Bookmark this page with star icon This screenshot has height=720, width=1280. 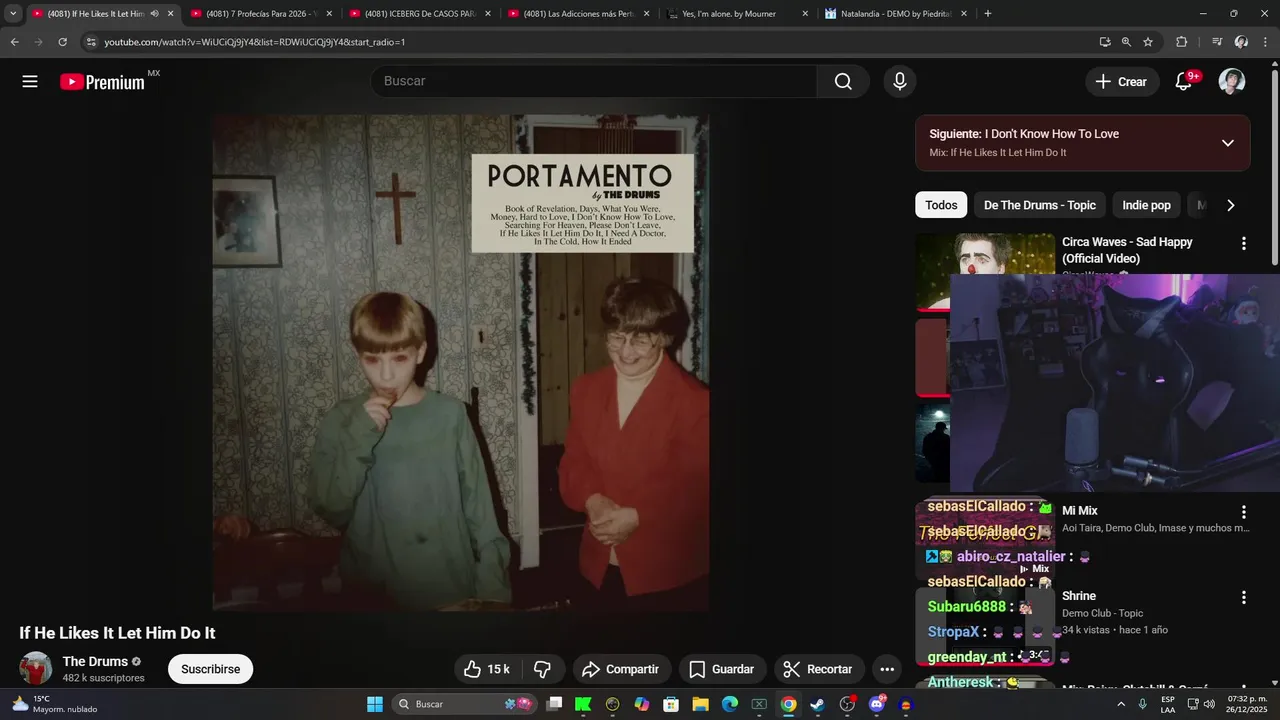pyautogui.click(x=1148, y=42)
